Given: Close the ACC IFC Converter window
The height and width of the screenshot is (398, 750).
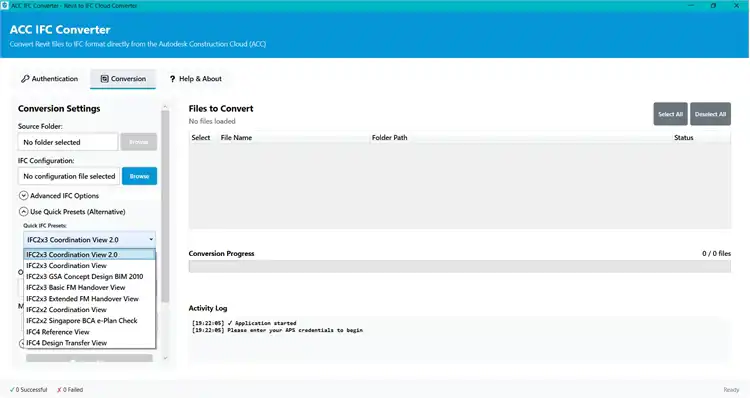Looking at the screenshot, I should [736, 6].
